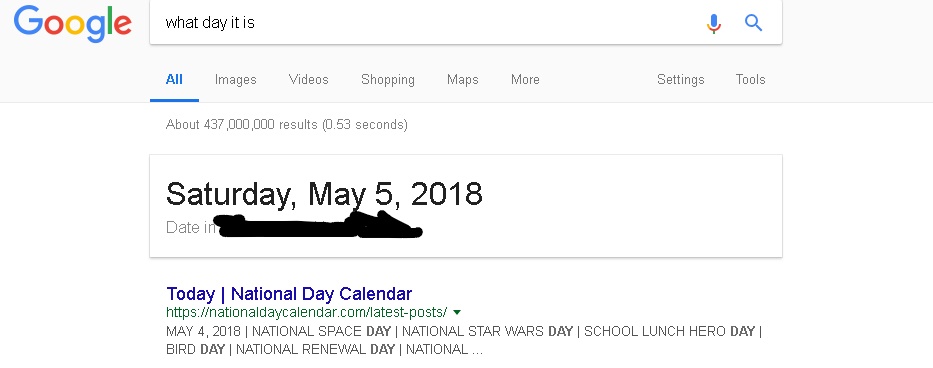This screenshot has height=368, width=933.
Task: Expand the More search categories menu
Action: tap(525, 79)
